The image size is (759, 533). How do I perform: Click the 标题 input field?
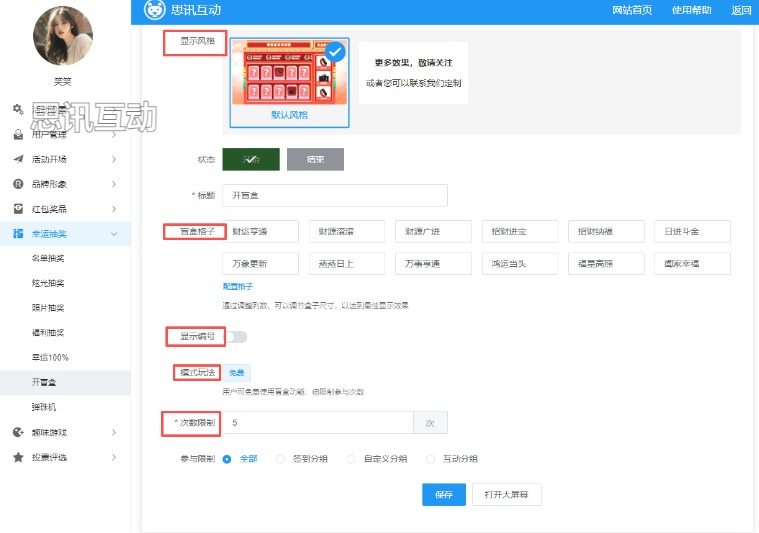[x=334, y=195]
